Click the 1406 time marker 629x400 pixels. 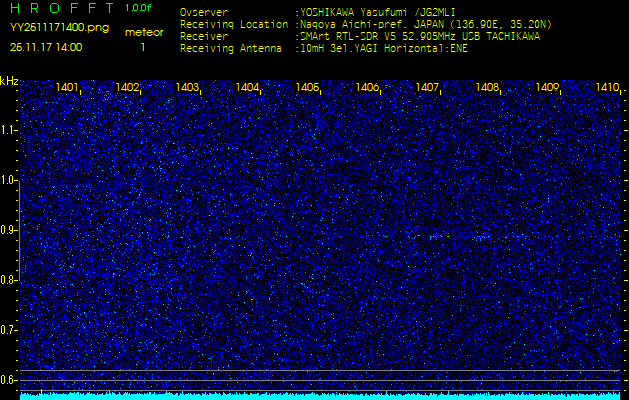click(367, 87)
